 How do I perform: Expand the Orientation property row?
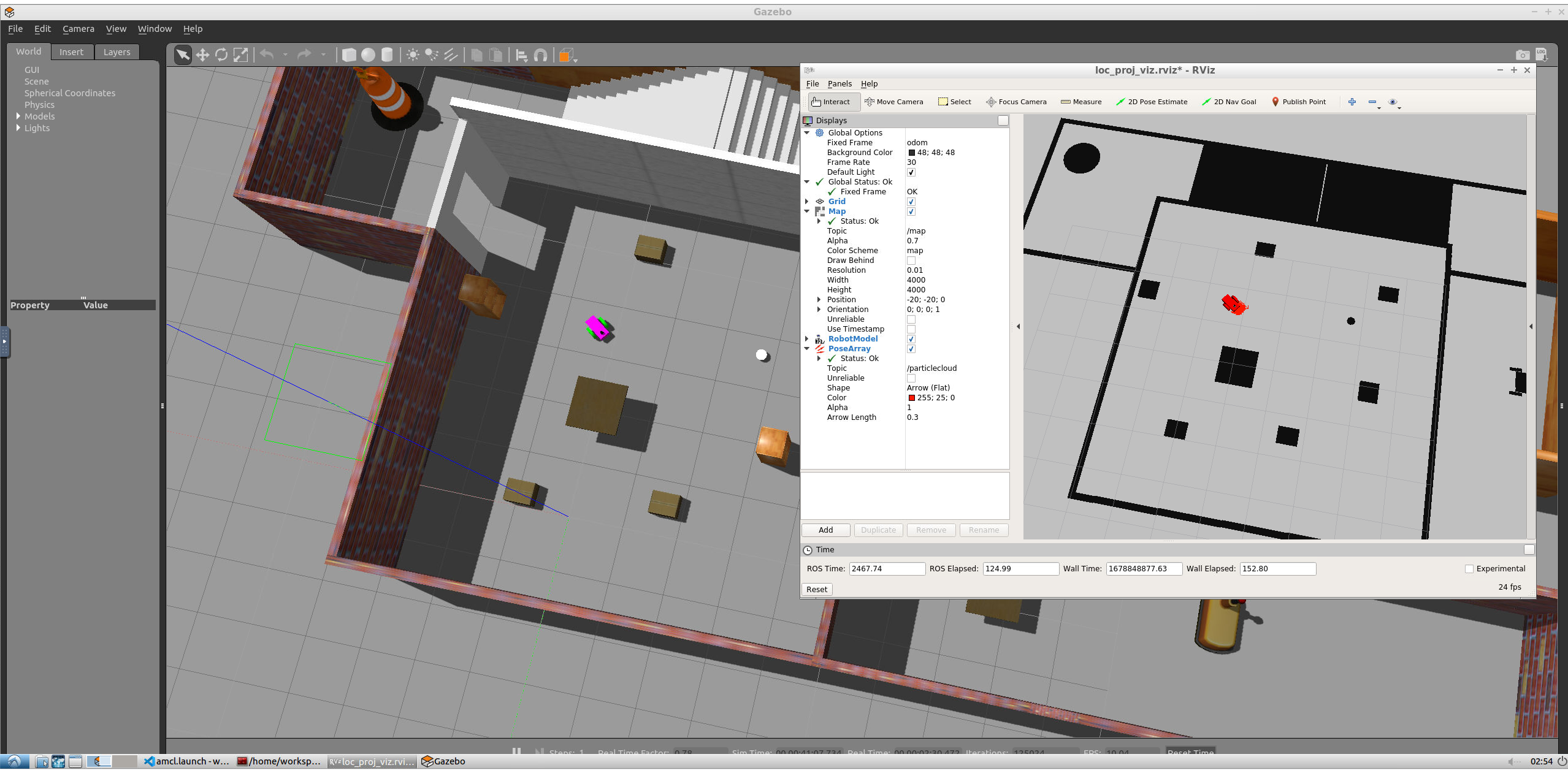pos(819,310)
